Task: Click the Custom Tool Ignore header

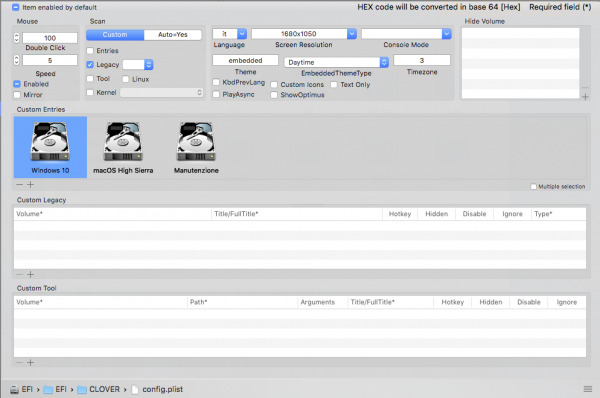Action: [x=567, y=302]
